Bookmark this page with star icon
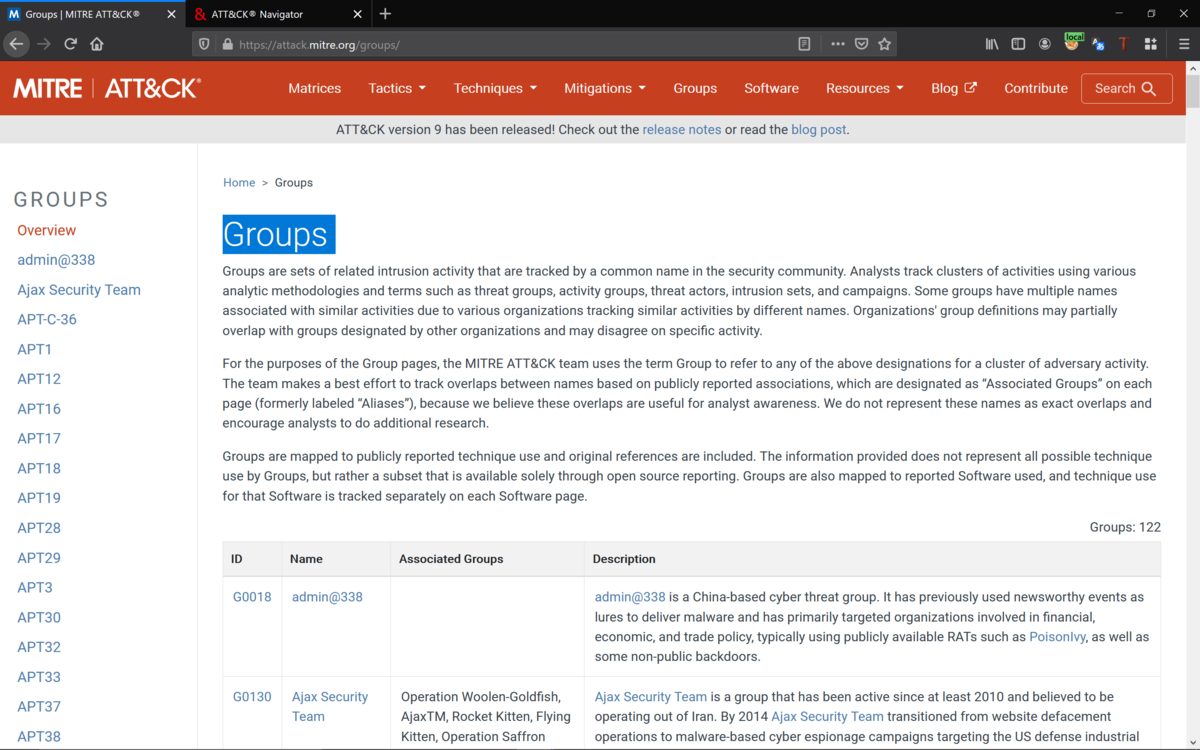The width and height of the screenshot is (1200, 750). tap(884, 44)
